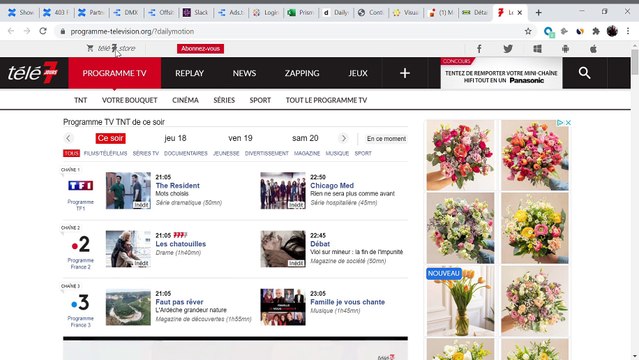Select TOUT LE PROGRAMME TV item
The height and width of the screenshot is (360, 639).
click(326, 100)
